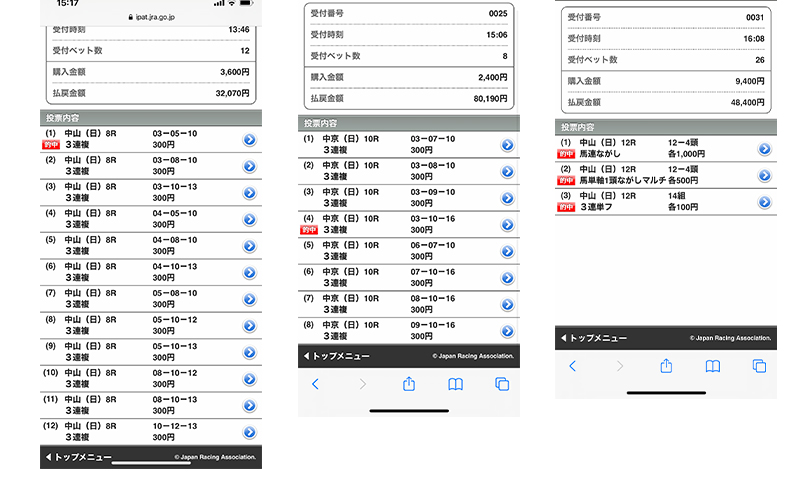Viewport: 800px width, 480px height.
Task: Open bookmarks icon in middle screenshot
Action: coord(455,384)
